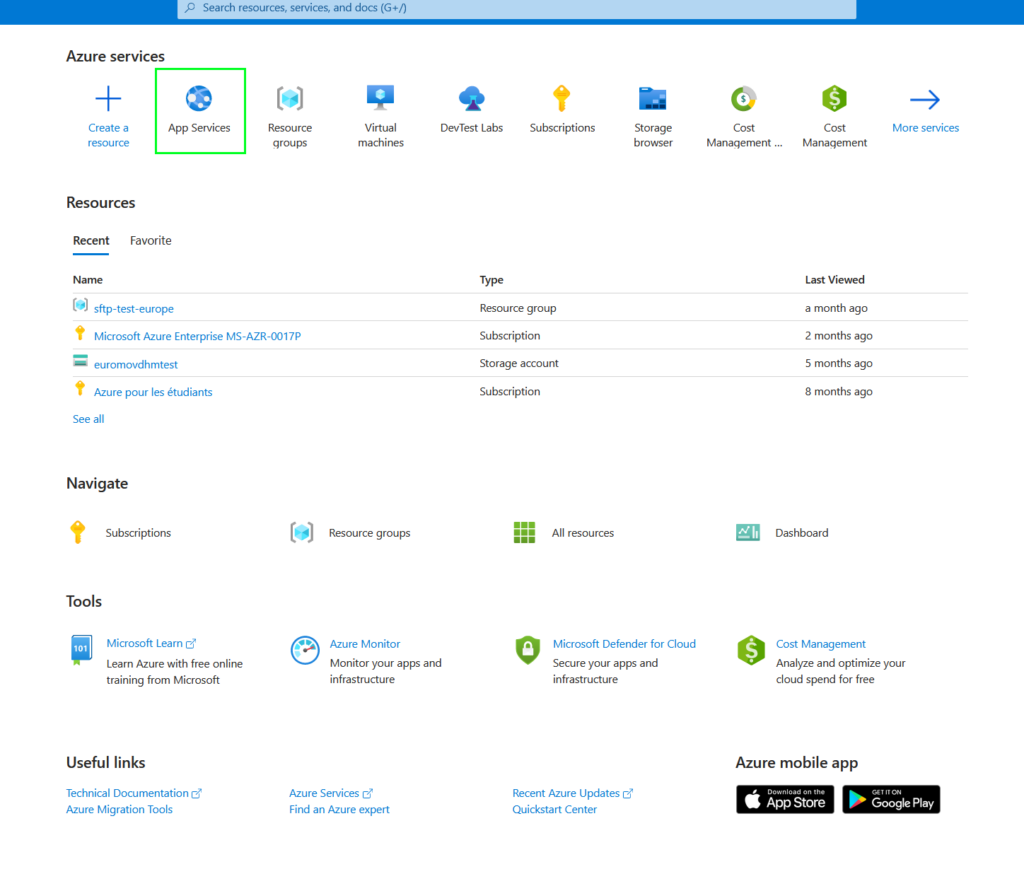Click the Type column header
Viewport: 1024px width, 874px height.
pos(491,280)
